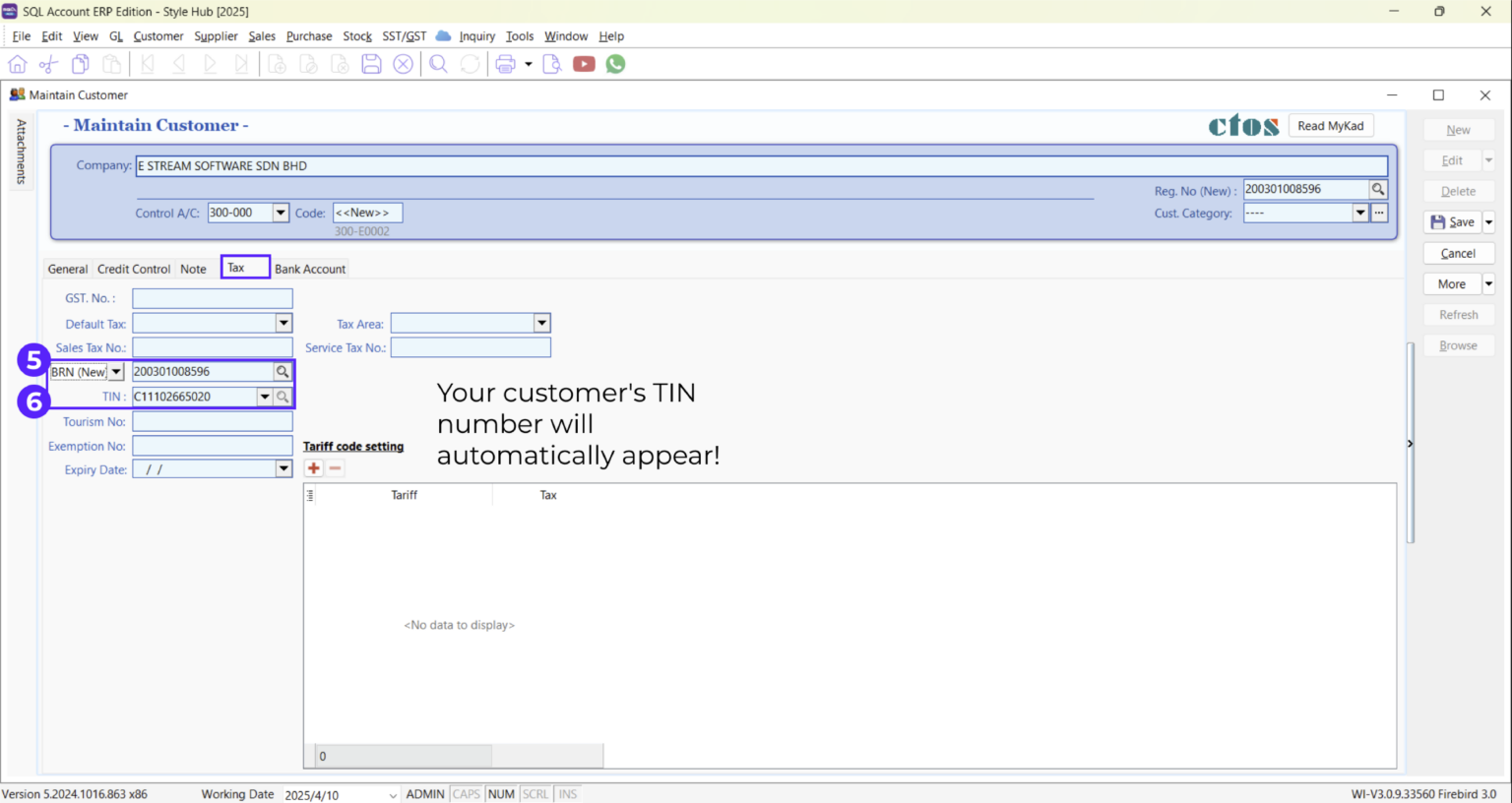The width and height of the screenshot is (1512, 803).
Task: Click the magnifier beside the TIN field
Action: [x=283, y=396]
